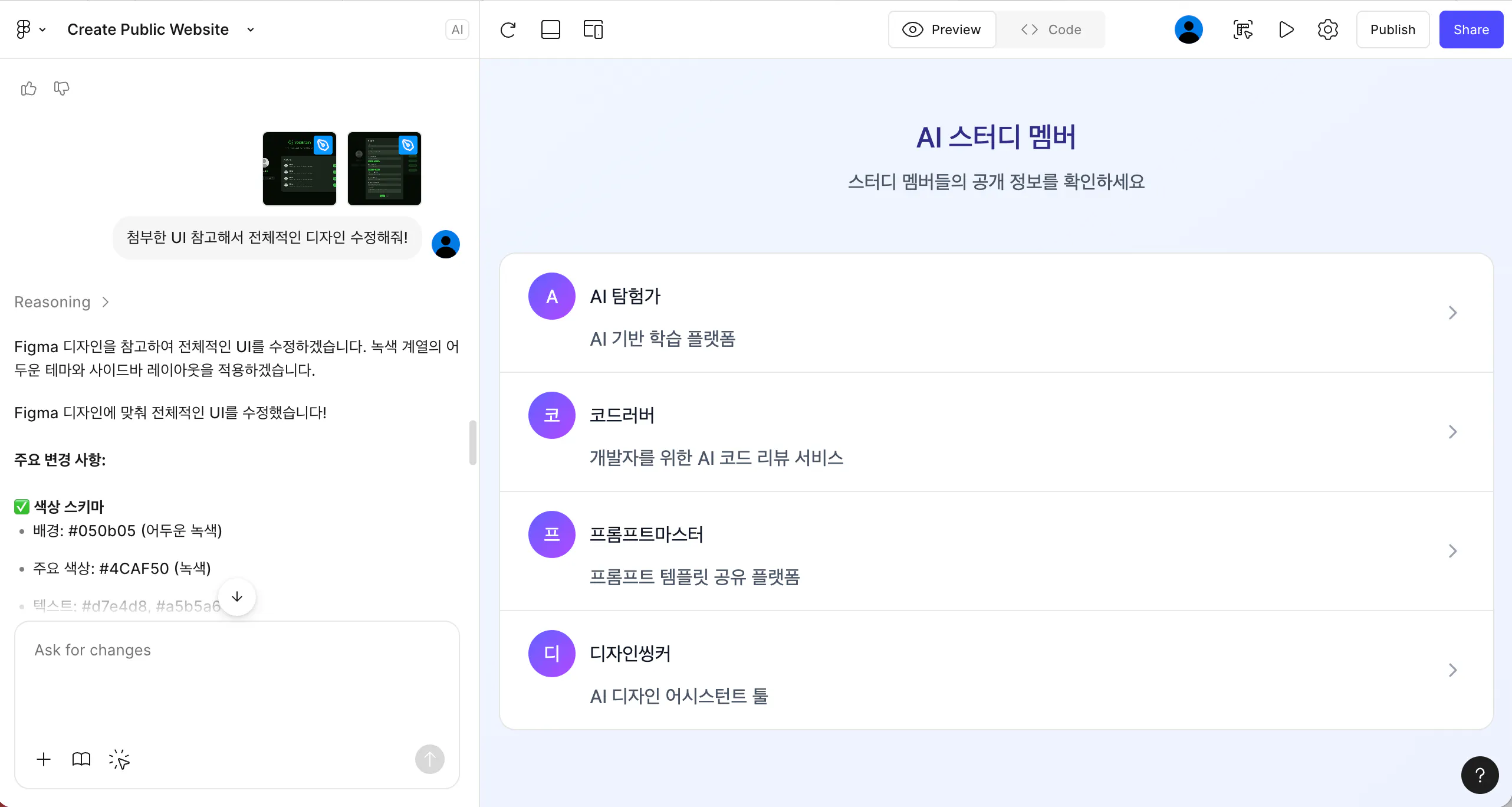Activate the point-and-edit cursor icon
Screen dimensions: 1512x807
tap(119, 759)
